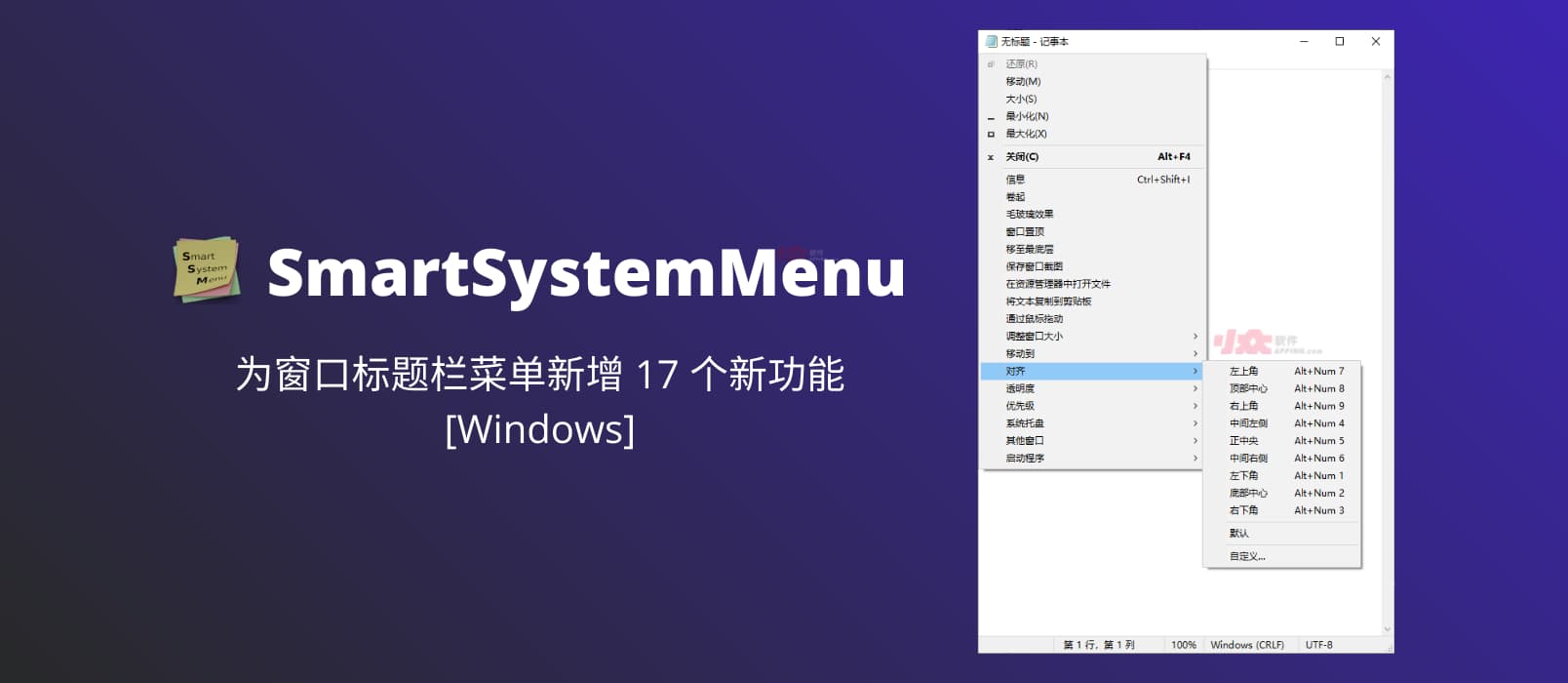Expand the 调整窗口大小 submenu
The height and width of the screenshot is (683, 1568).
tap(1092, 337)
